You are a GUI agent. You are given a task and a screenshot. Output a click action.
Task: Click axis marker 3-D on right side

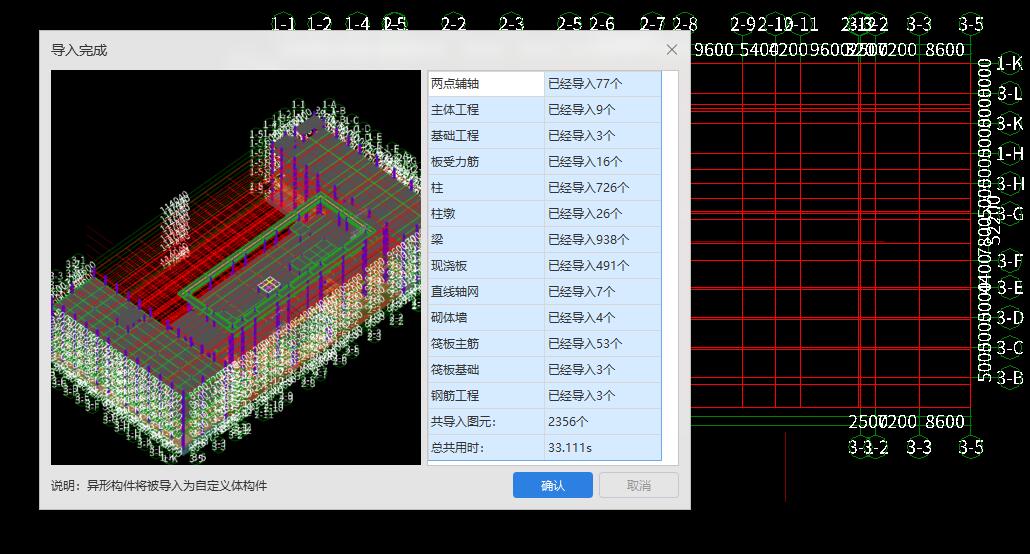click(1010, 318)
